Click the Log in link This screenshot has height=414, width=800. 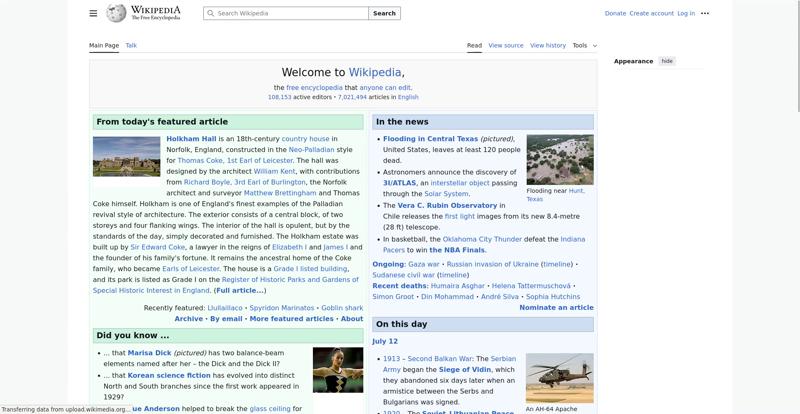pyautogui.click(x=686, y=13)
